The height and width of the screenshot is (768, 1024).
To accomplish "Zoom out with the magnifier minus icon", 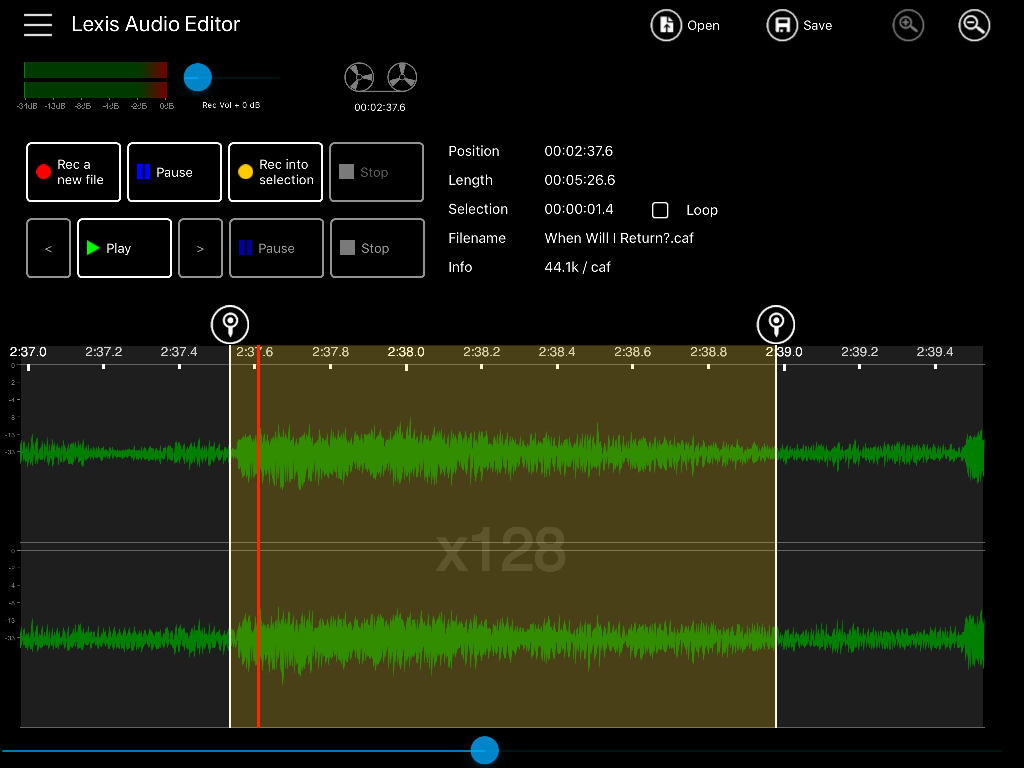I will click(974, 25).
